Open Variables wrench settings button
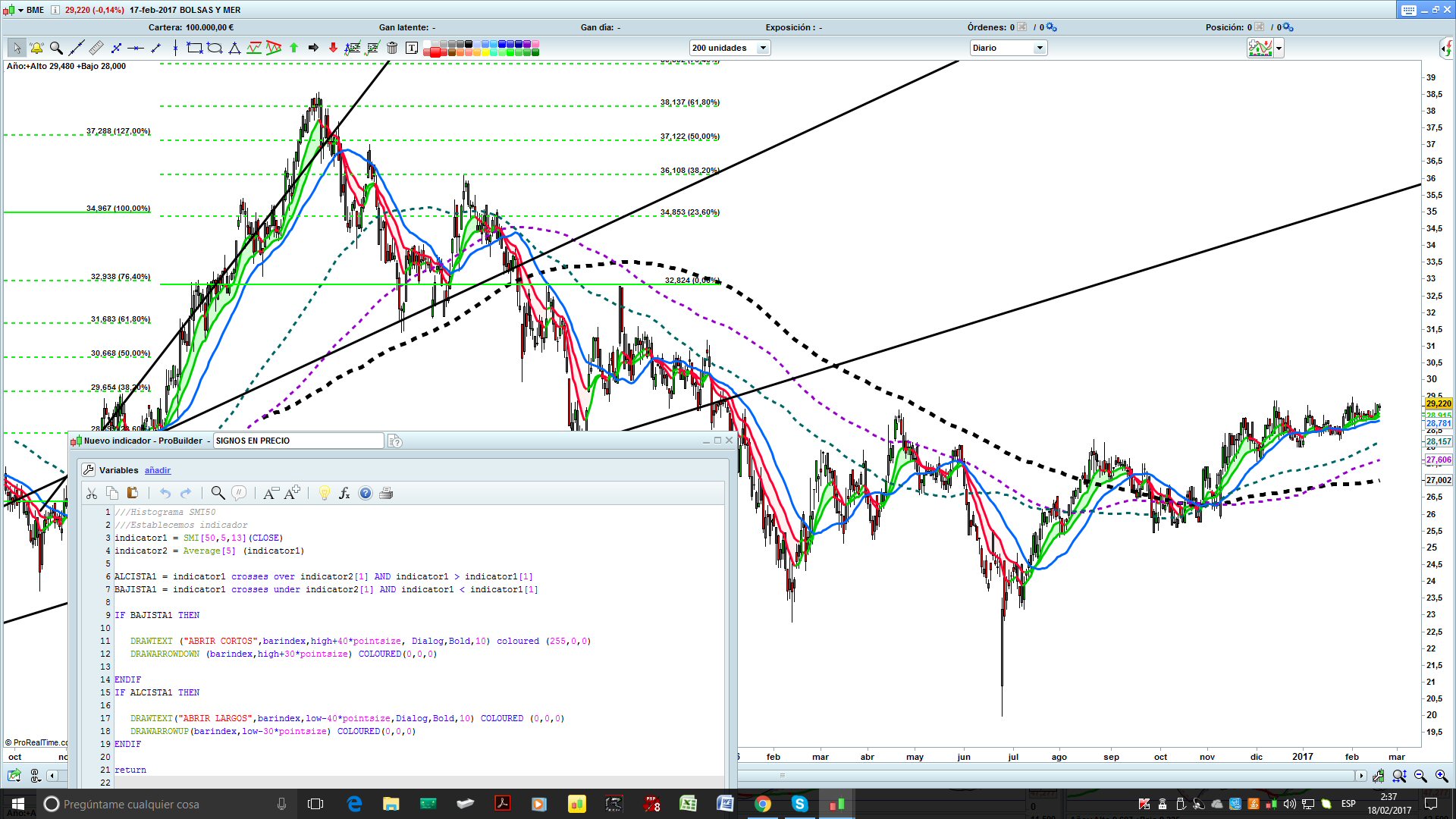Image resolution: width=1456 pixels, height=819 pixels. click(x=88, y=470)
